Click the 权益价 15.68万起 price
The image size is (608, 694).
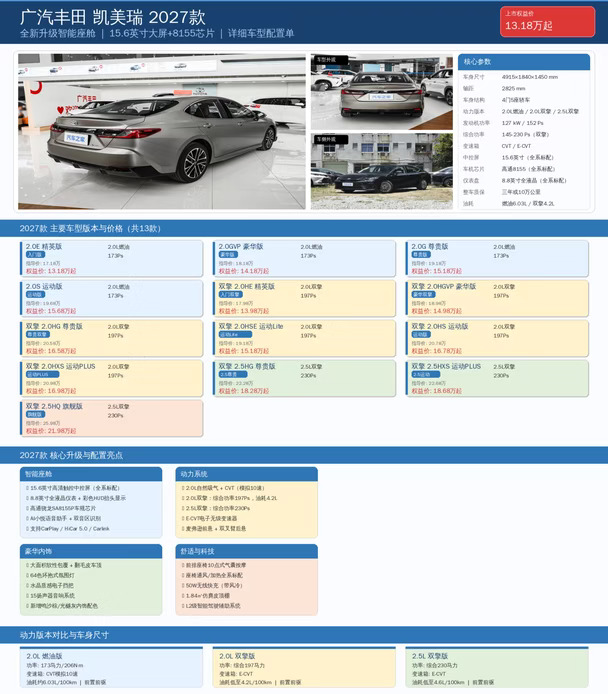[51, 311]
